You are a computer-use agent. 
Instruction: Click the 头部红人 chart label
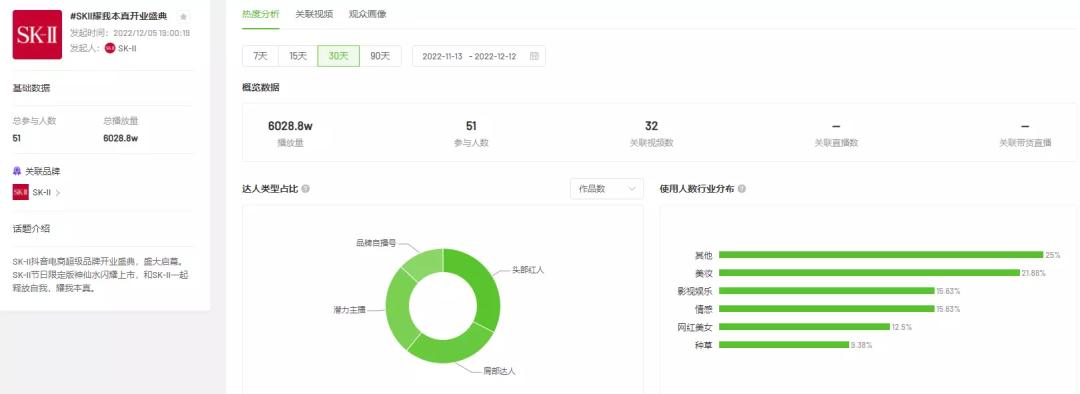click(x=528, y=270)
